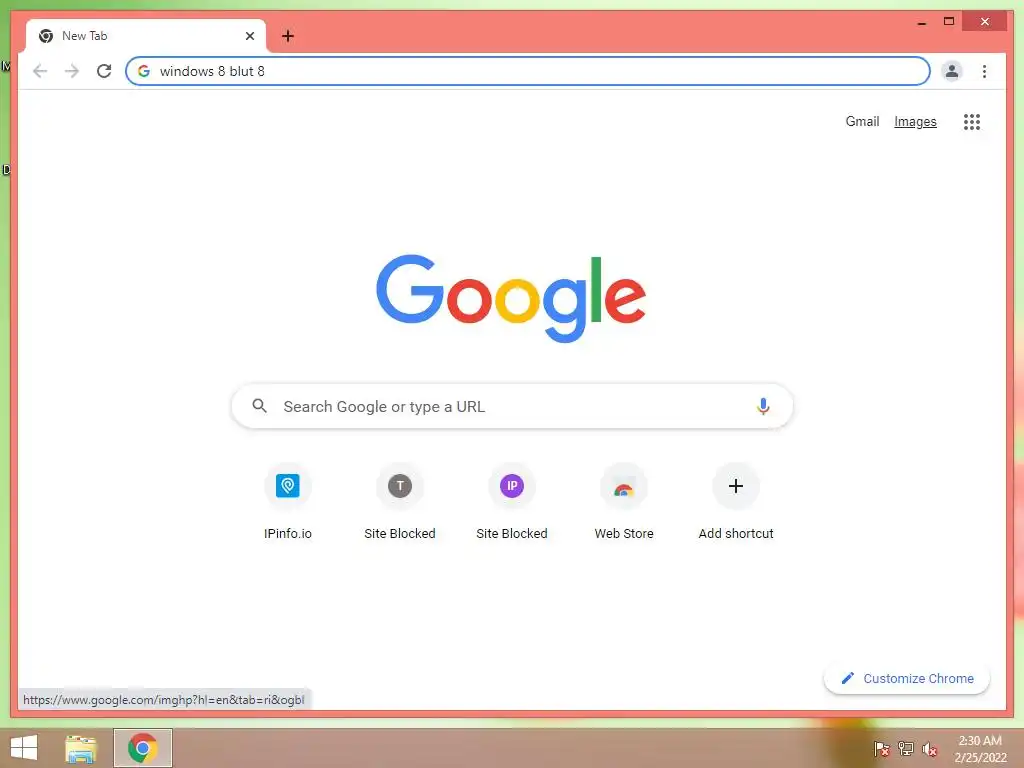The width and height of the screenshot is (1024, 768).
Task: Open the Windows Start button
Action: (x=24, y=748)
